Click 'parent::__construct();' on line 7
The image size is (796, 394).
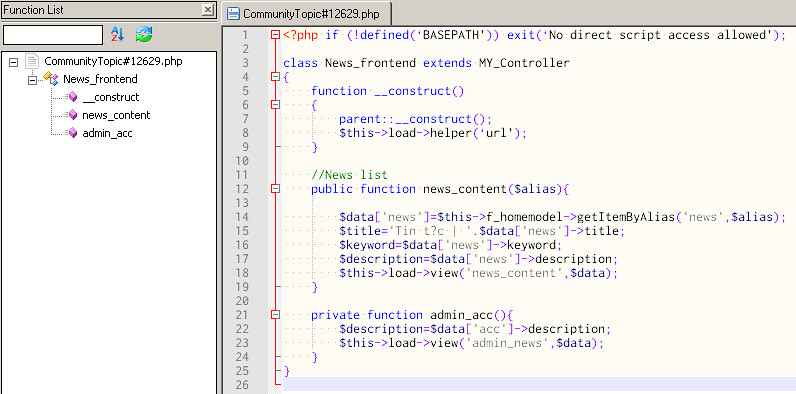[415, 119]
